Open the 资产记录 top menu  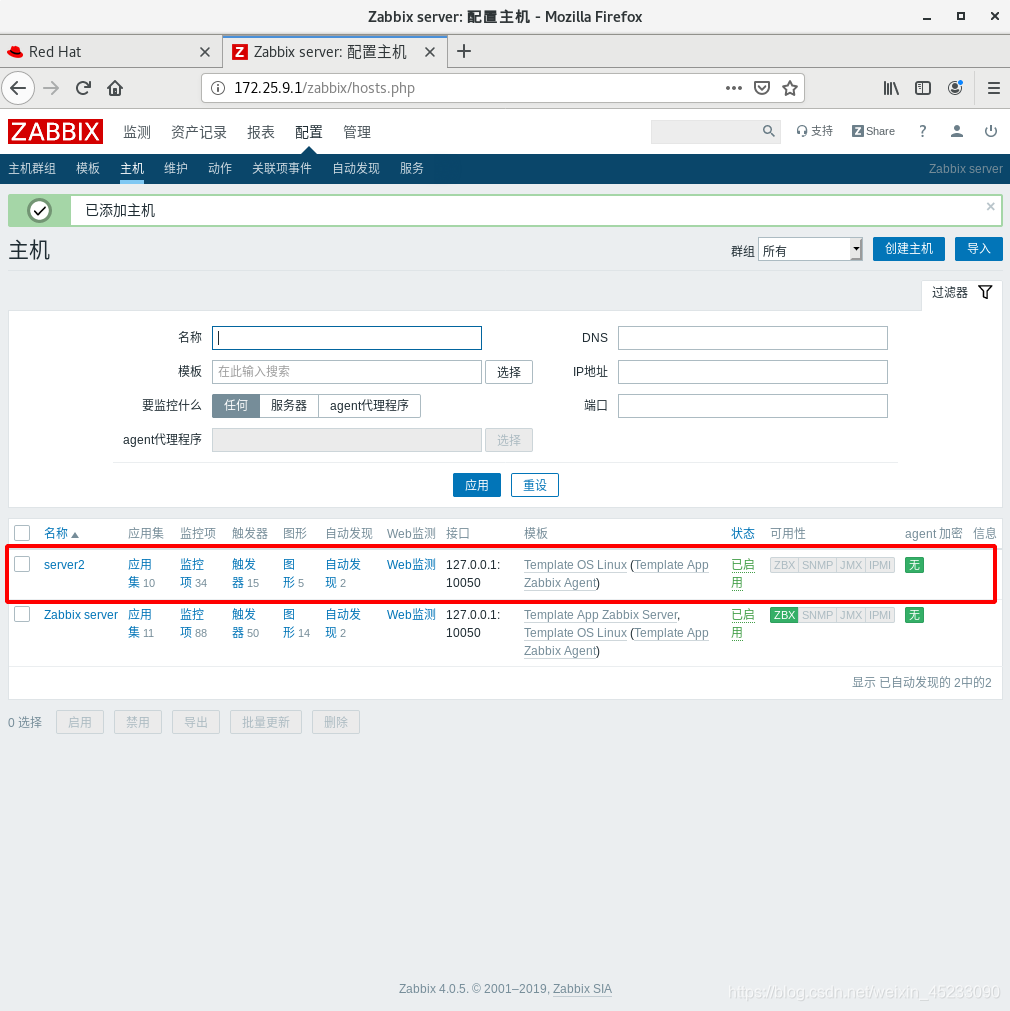pyautogui.click(x=199, y=132)
